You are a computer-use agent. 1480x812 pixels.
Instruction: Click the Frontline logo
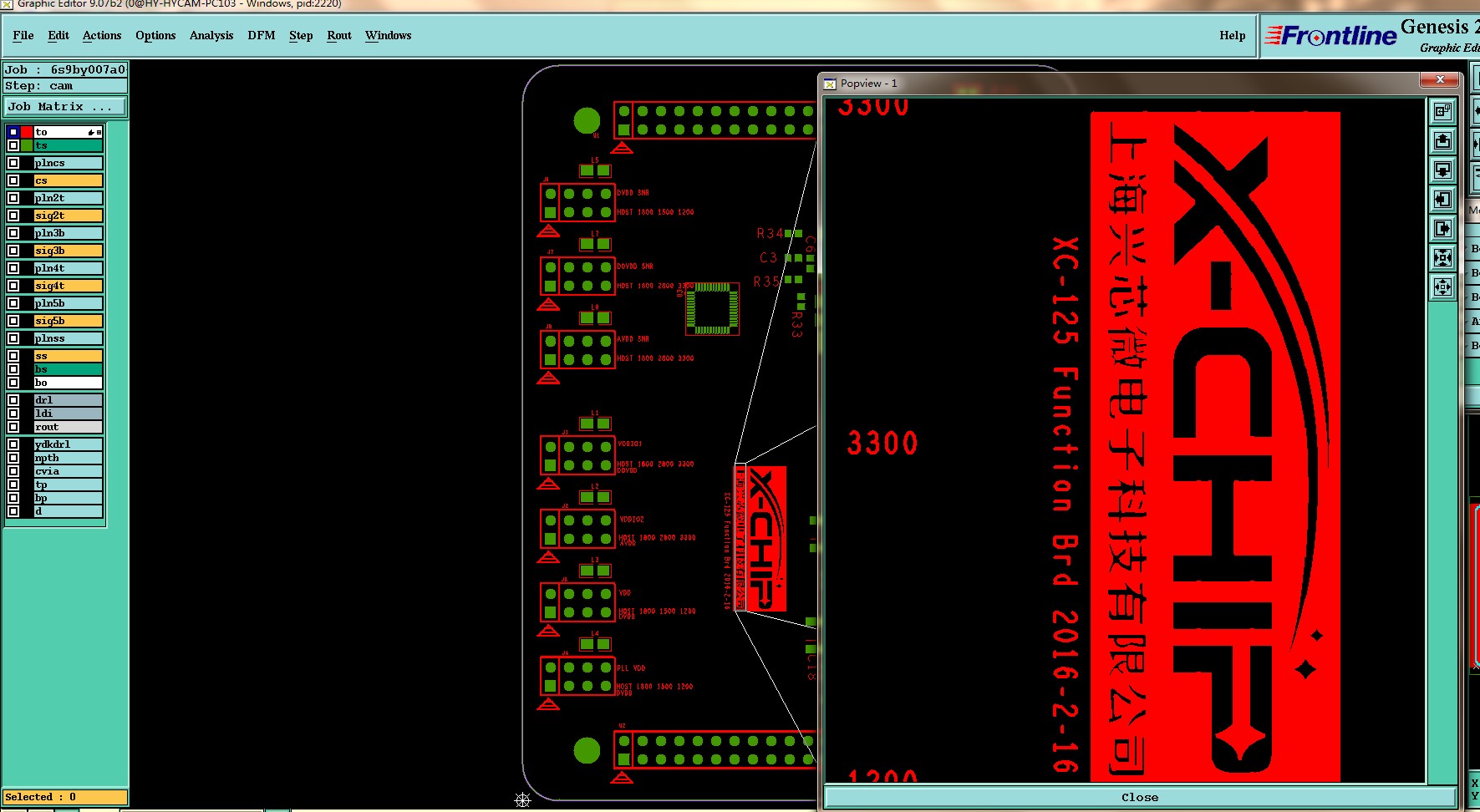tap(1330, 35)
